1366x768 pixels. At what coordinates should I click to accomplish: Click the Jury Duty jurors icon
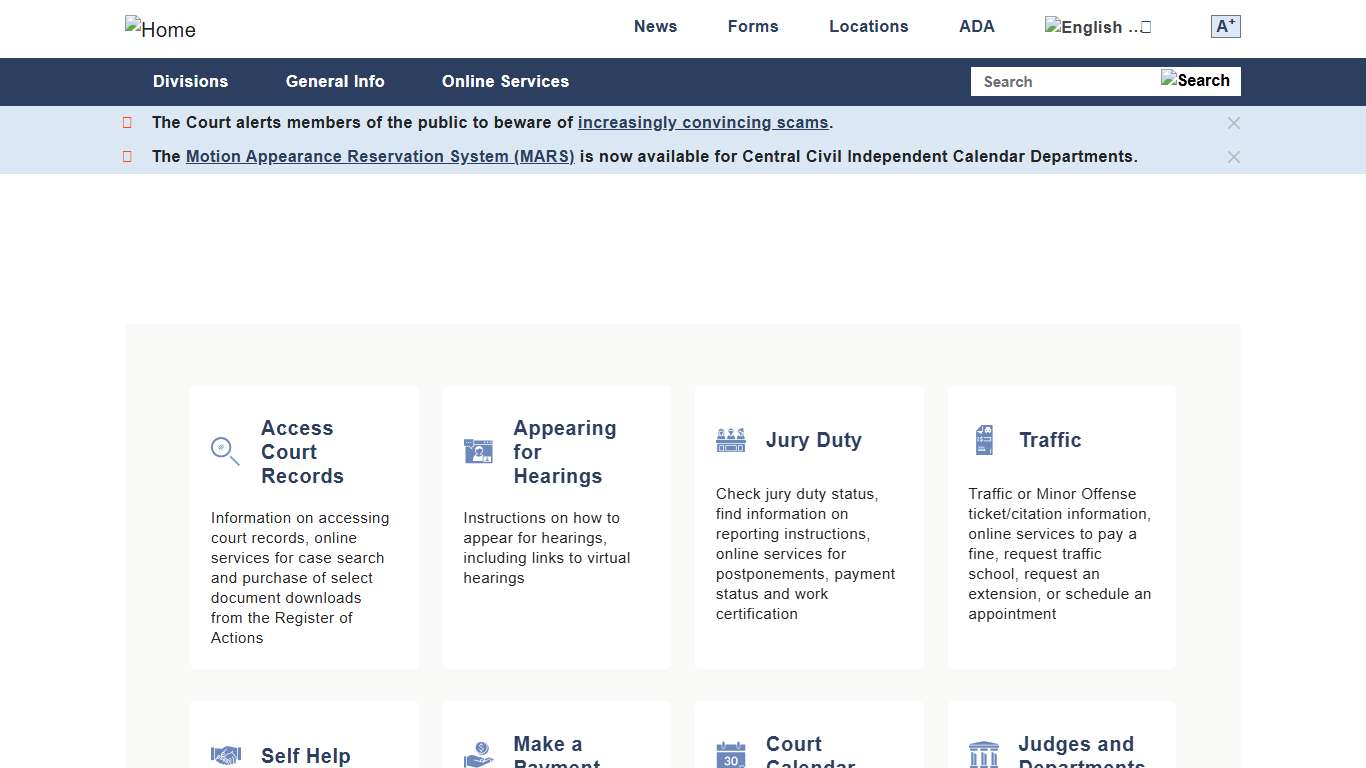731,440
